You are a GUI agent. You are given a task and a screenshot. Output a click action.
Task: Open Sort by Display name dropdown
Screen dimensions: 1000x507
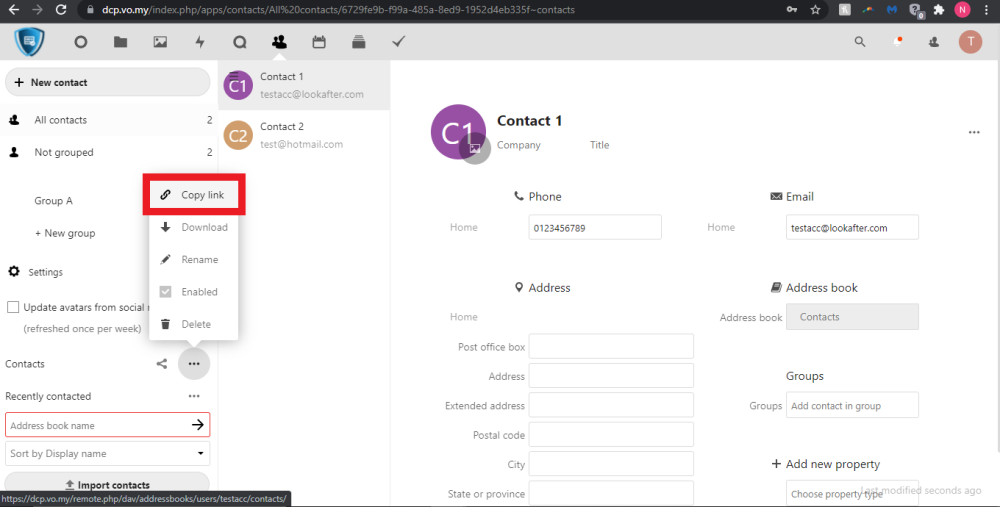[x=107, y=454]
